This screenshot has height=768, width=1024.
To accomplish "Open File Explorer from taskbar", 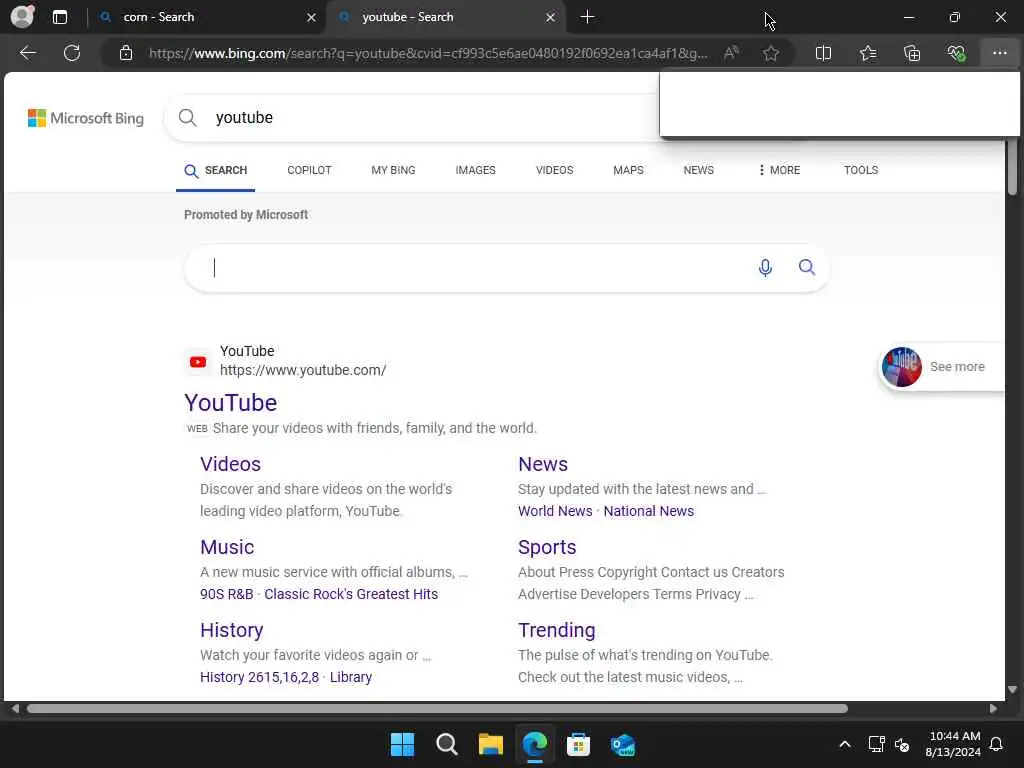I will [x=490, y=744].
